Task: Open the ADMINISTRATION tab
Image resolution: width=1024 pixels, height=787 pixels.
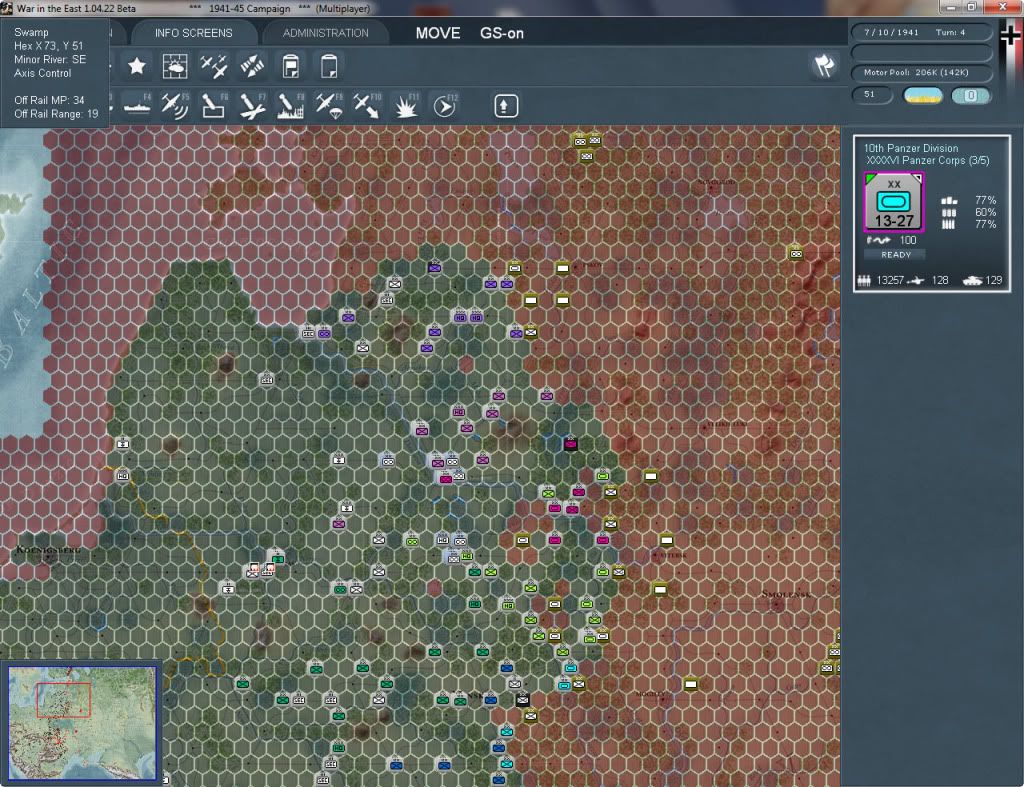Action: pos(325,33)
